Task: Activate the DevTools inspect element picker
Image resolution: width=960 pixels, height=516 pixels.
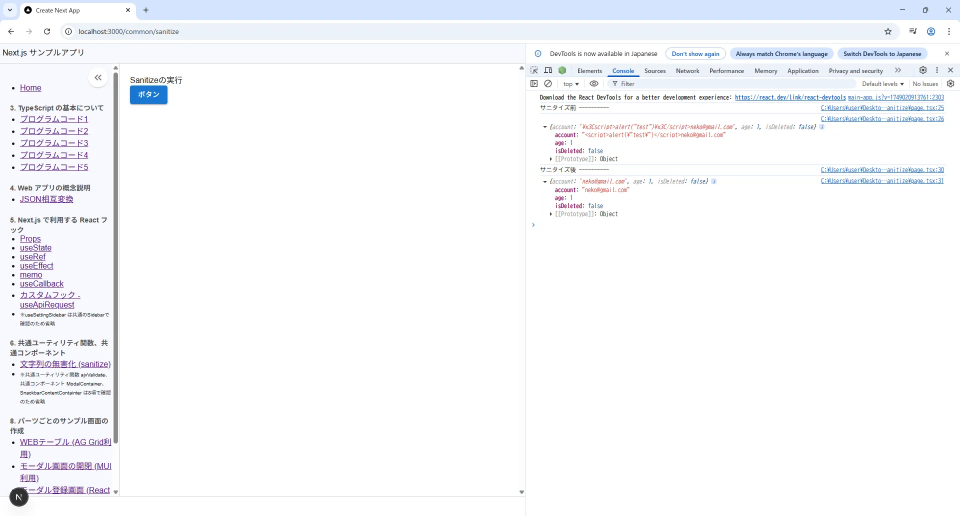Action: tap(534, 70)
